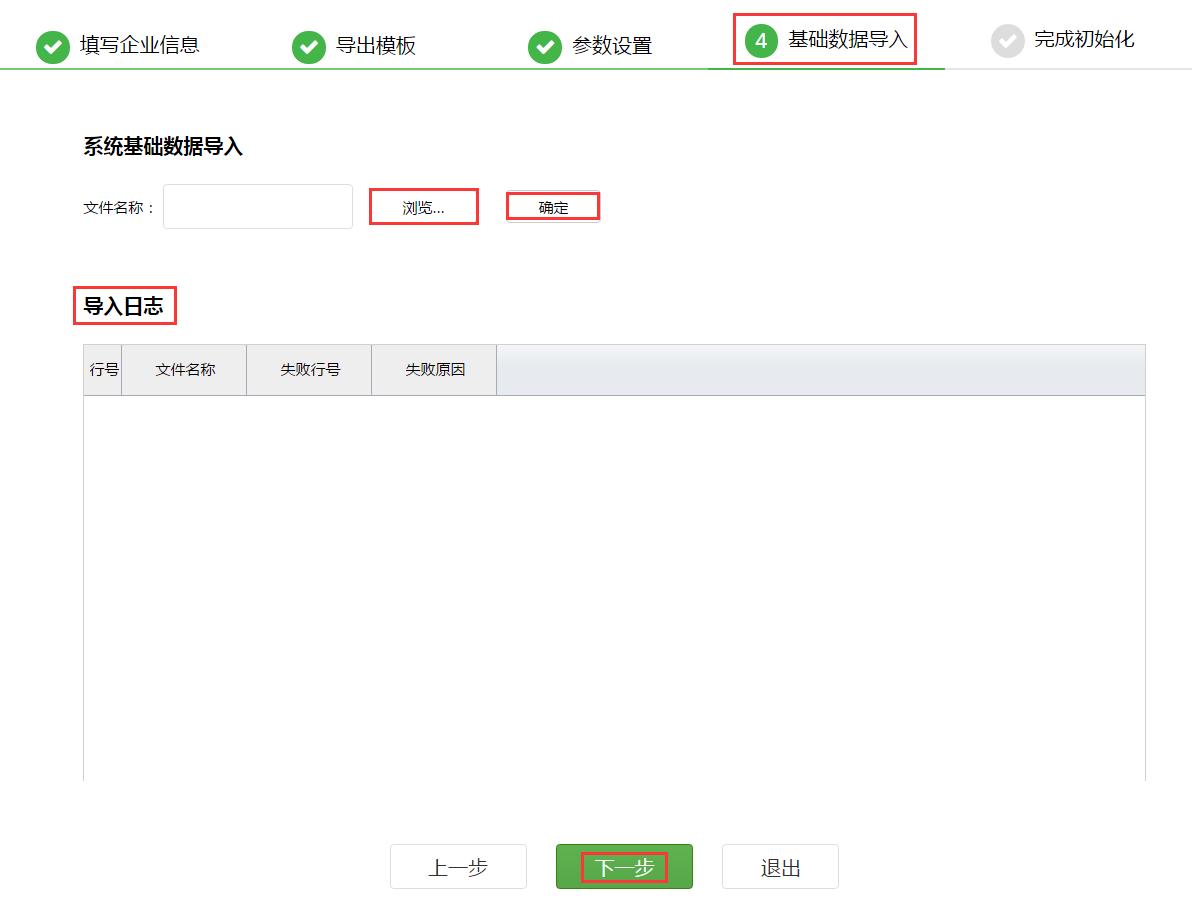Click the 文件名称 text input box
The width and height of the screenshot is (1192, 899).
click(258, 206)
